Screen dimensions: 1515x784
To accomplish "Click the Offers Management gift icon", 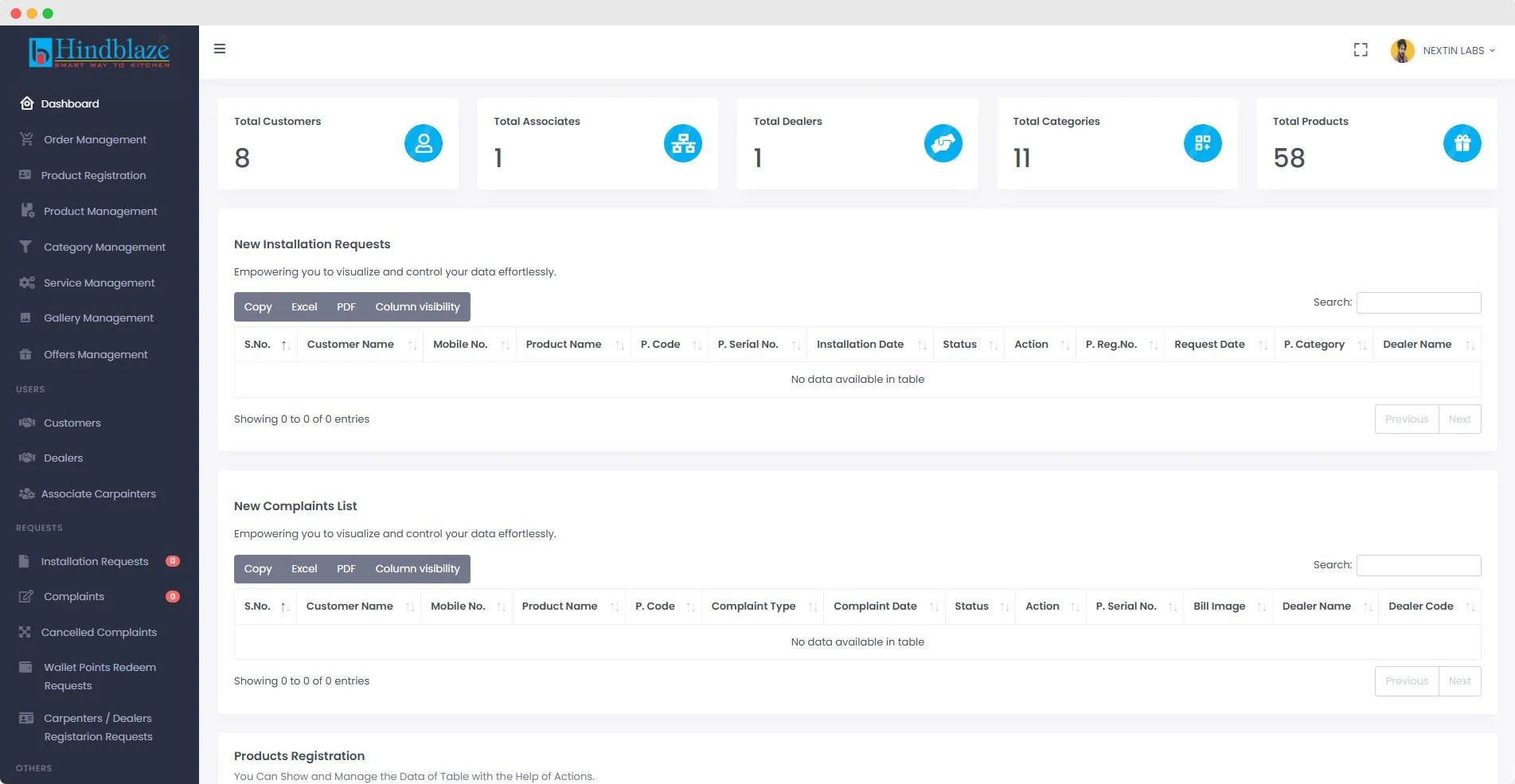I will (x=25, y=354).
